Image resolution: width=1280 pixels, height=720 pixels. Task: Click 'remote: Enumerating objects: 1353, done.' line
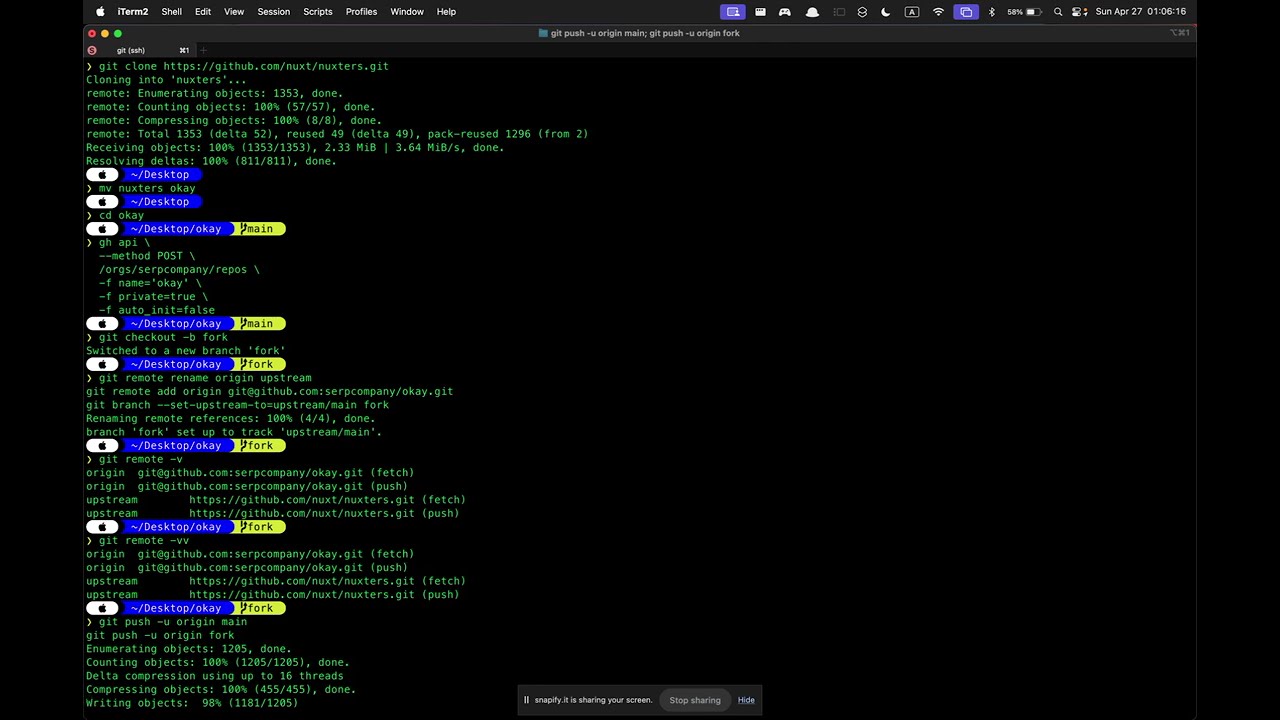pyautogui.click(x=214, y=93)
